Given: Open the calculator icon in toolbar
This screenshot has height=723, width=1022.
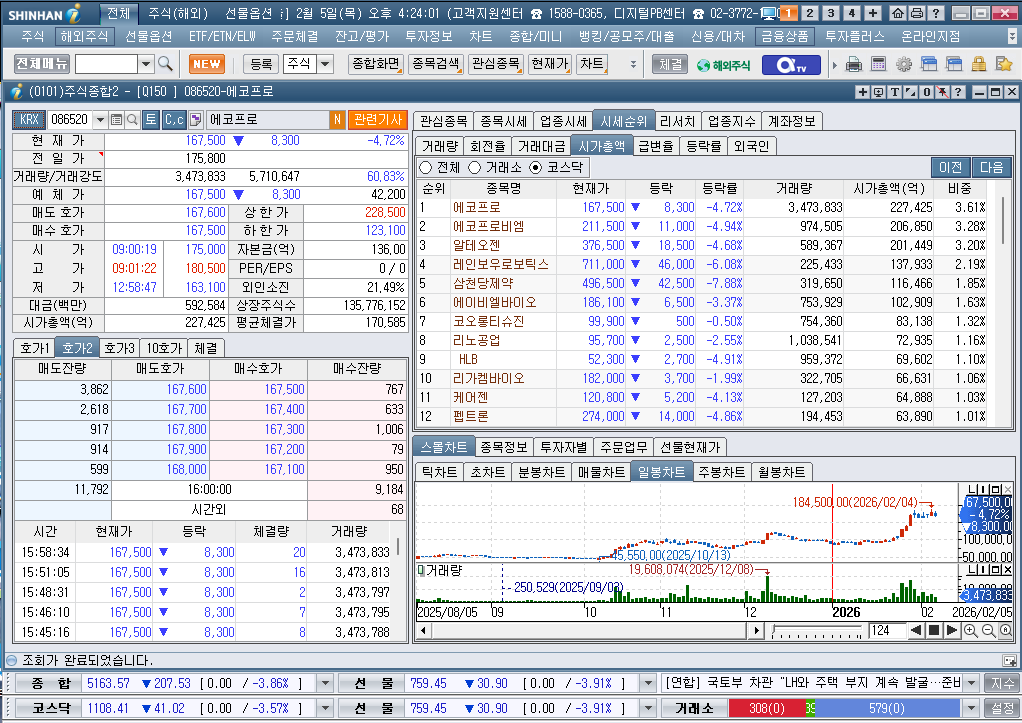Looking at the screenshot, I should 879,64.
